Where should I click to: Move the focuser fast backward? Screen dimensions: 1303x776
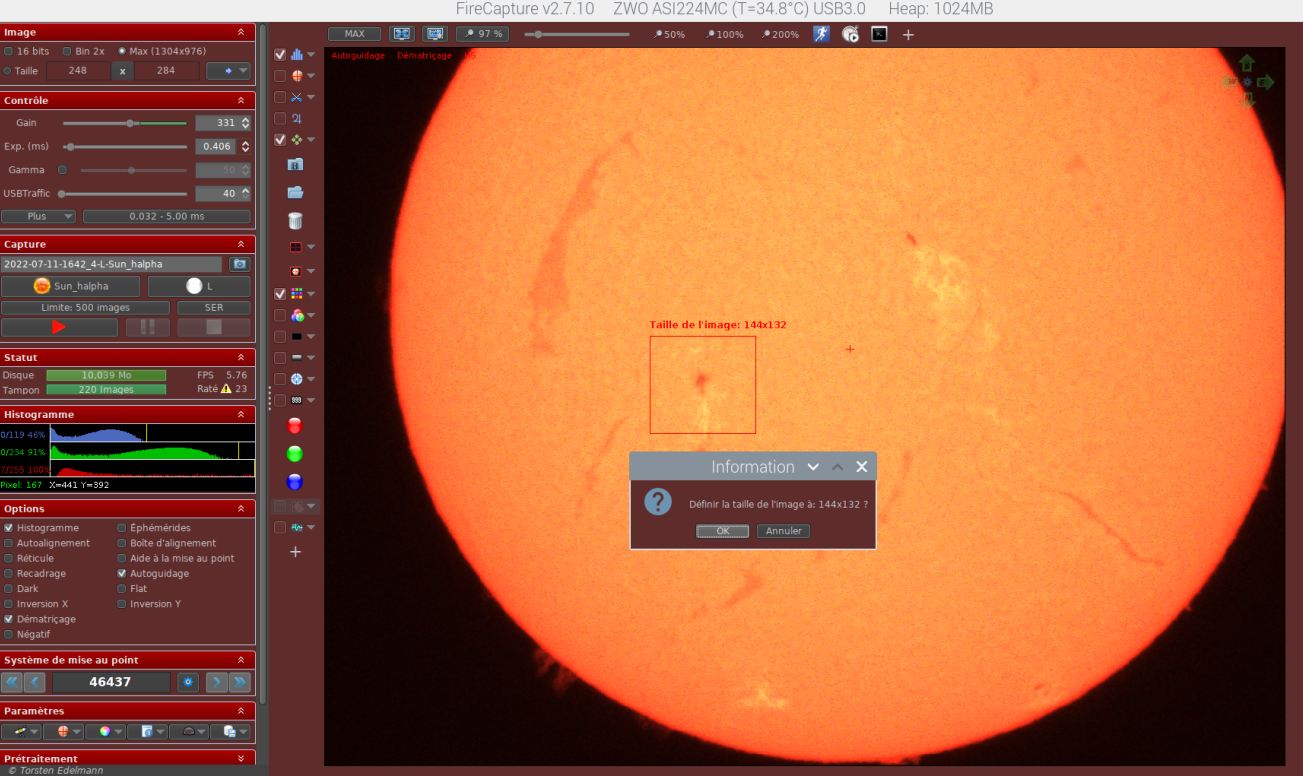pos(12,682)
